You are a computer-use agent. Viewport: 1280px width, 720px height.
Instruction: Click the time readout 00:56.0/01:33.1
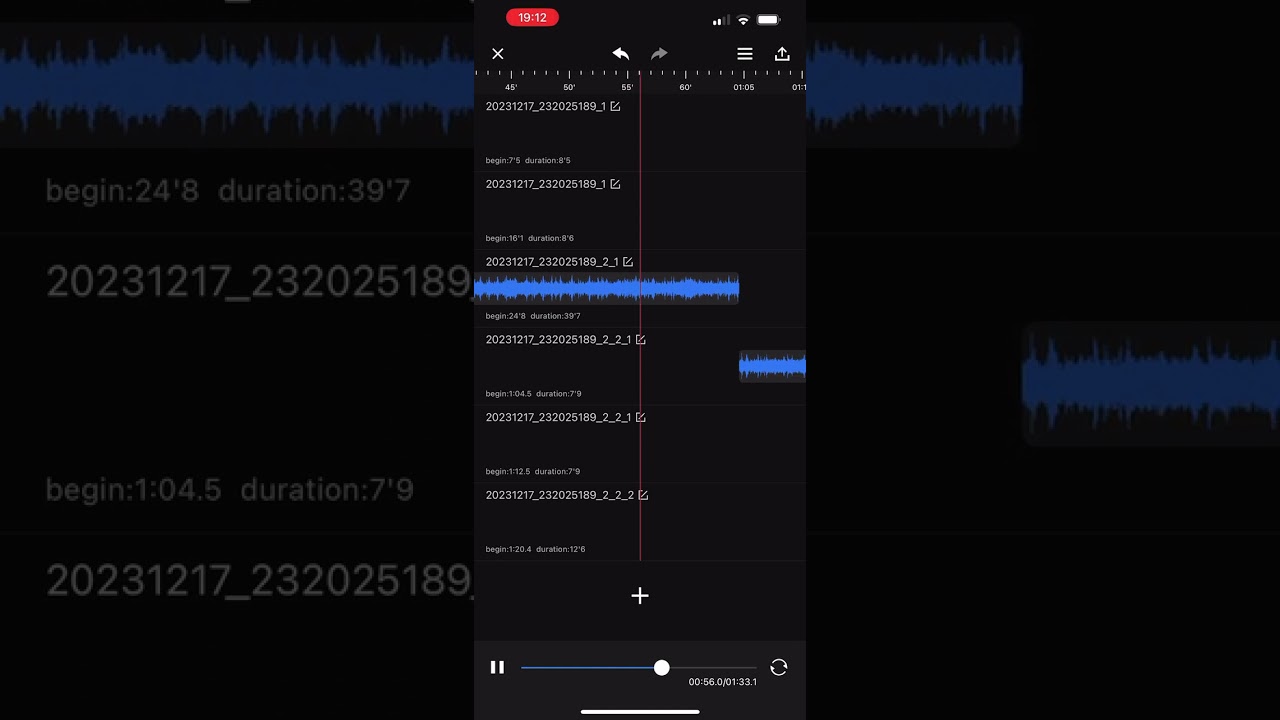click(723, 682)
